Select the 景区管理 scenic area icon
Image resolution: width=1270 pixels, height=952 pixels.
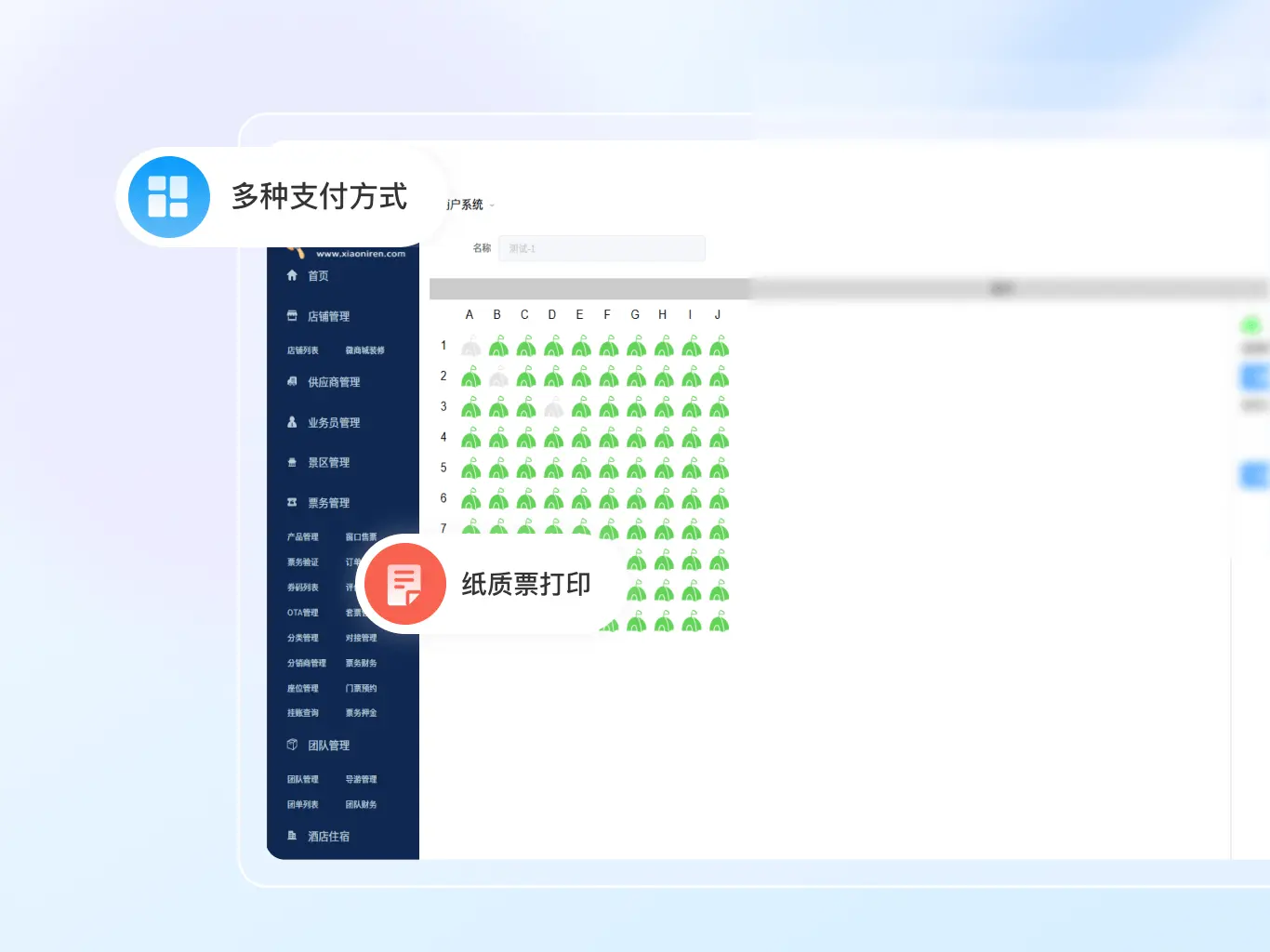tap(292, 461)
